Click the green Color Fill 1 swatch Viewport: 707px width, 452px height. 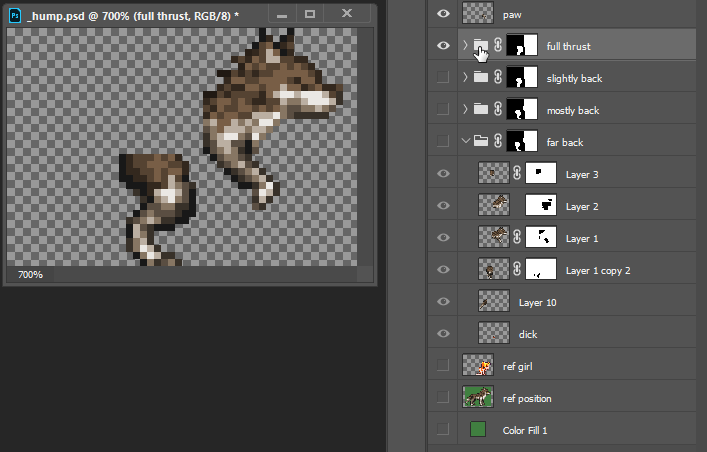pyautogui.click(x=478, y=429)
